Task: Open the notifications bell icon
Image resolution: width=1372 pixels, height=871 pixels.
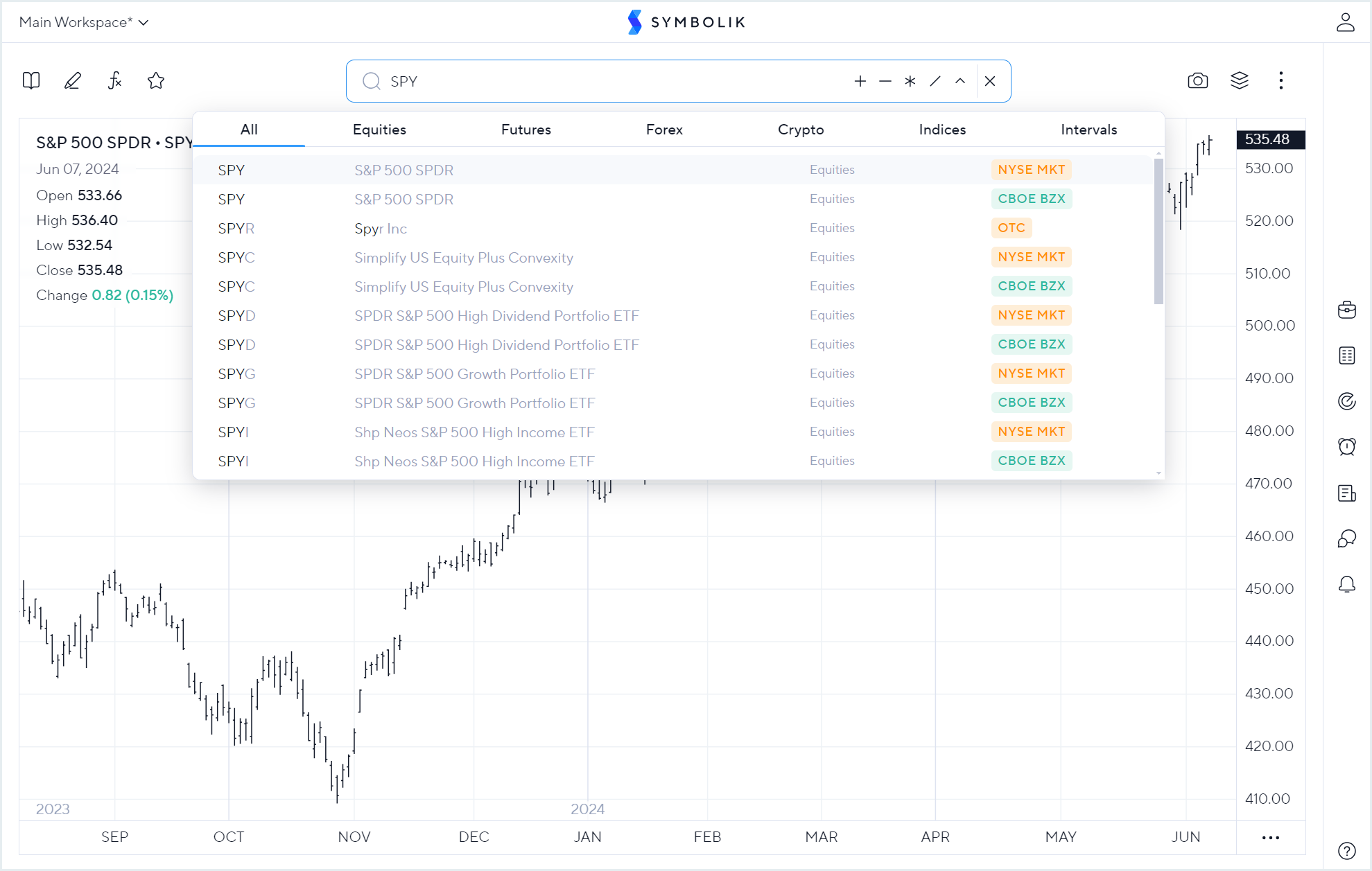Action: coord(1347,585)
